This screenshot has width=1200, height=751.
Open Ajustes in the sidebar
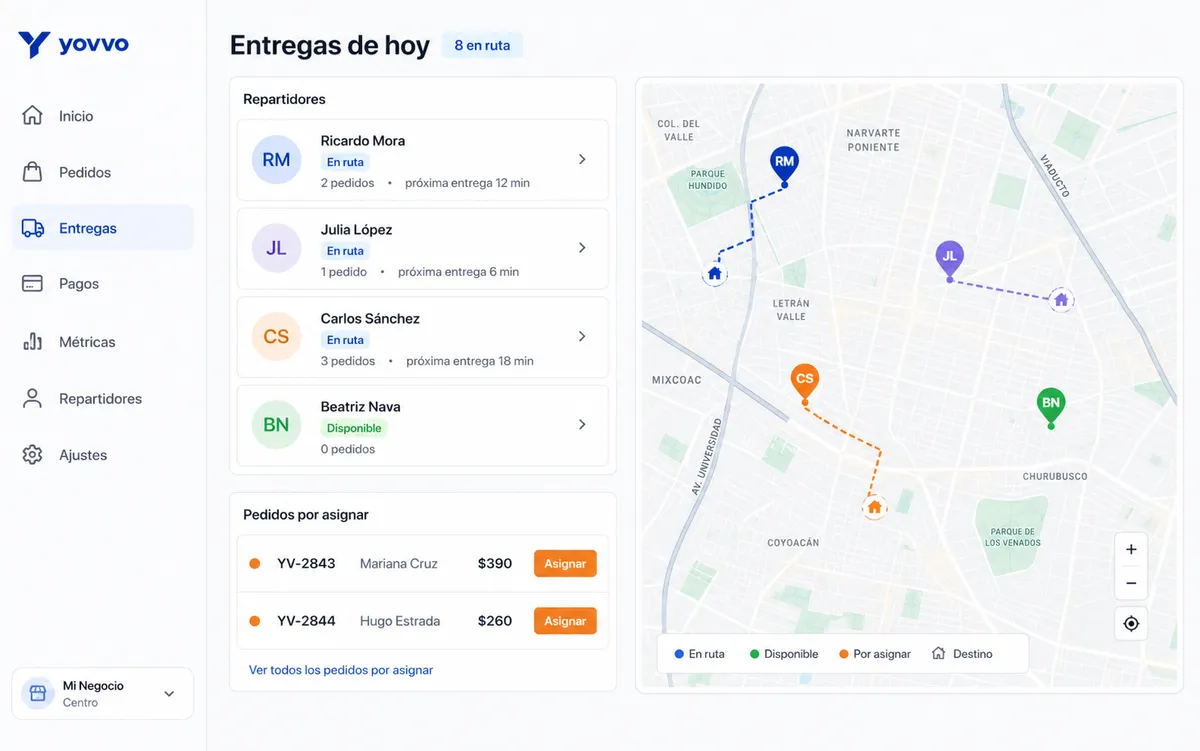[102, 455]
